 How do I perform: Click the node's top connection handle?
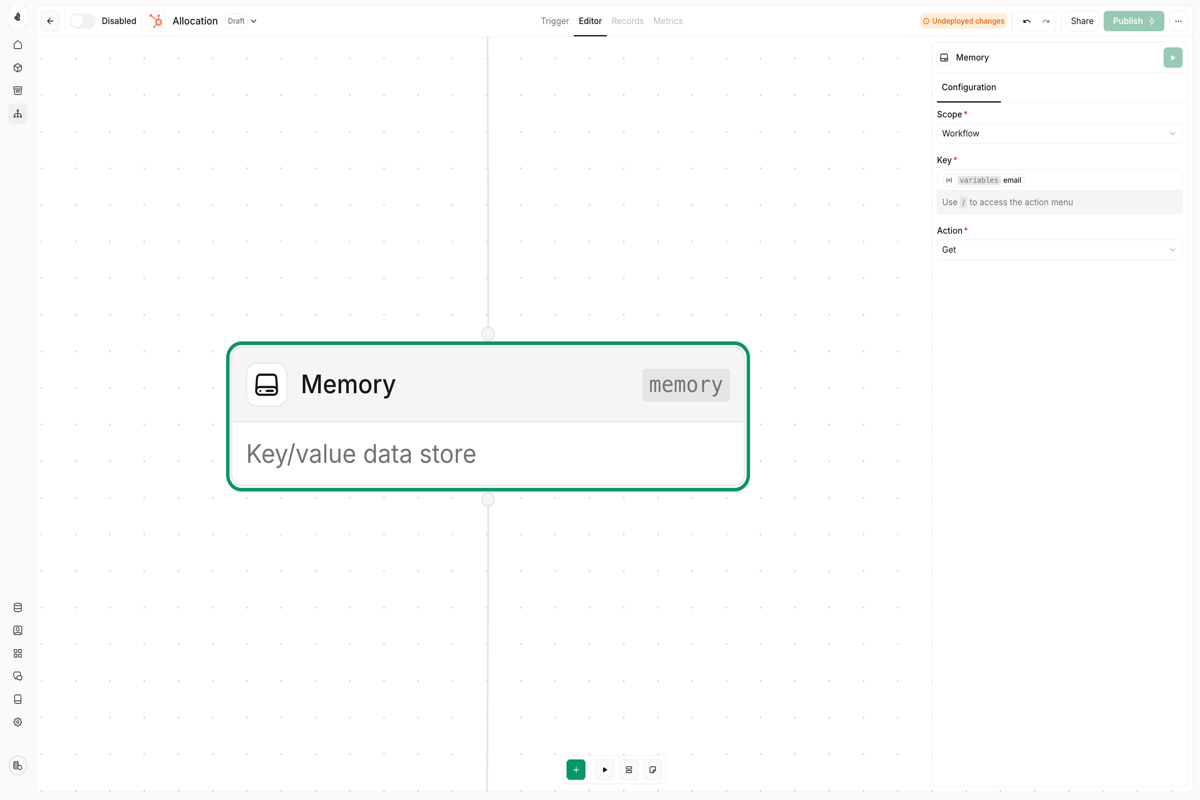(x=488, y=334)
